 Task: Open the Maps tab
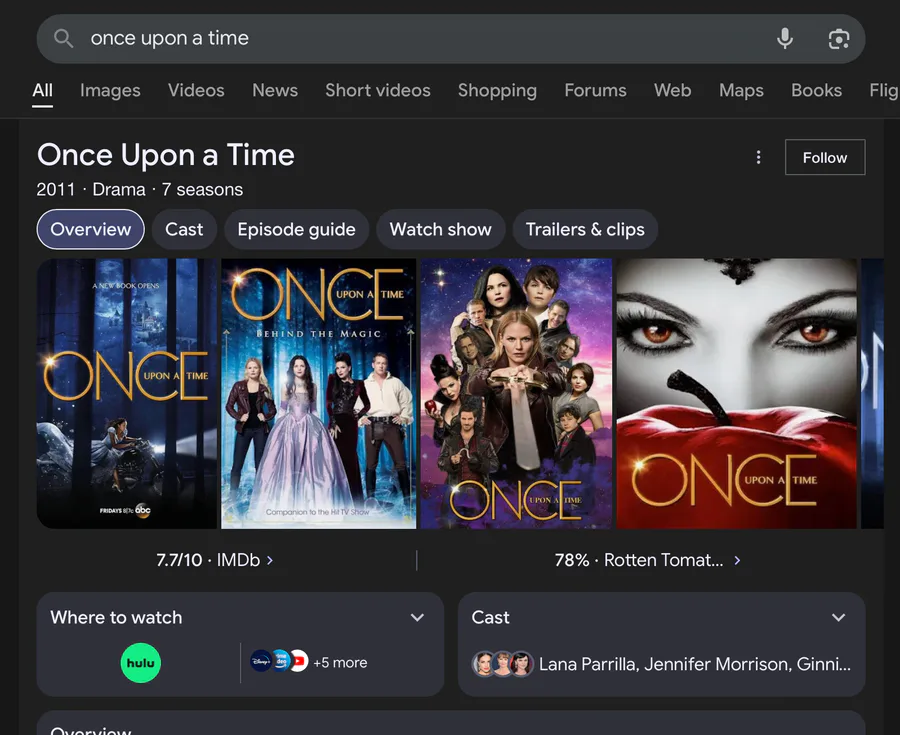click(x=741, y=90)
